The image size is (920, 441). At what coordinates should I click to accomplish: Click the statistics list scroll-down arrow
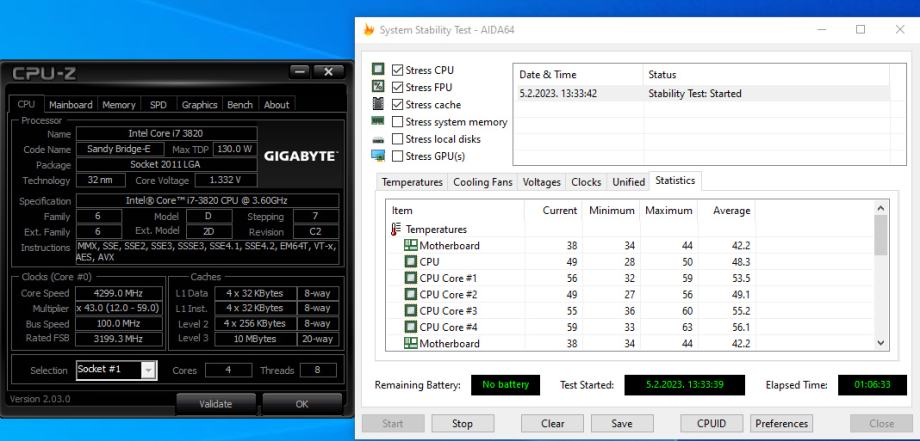tap(880, 344)
